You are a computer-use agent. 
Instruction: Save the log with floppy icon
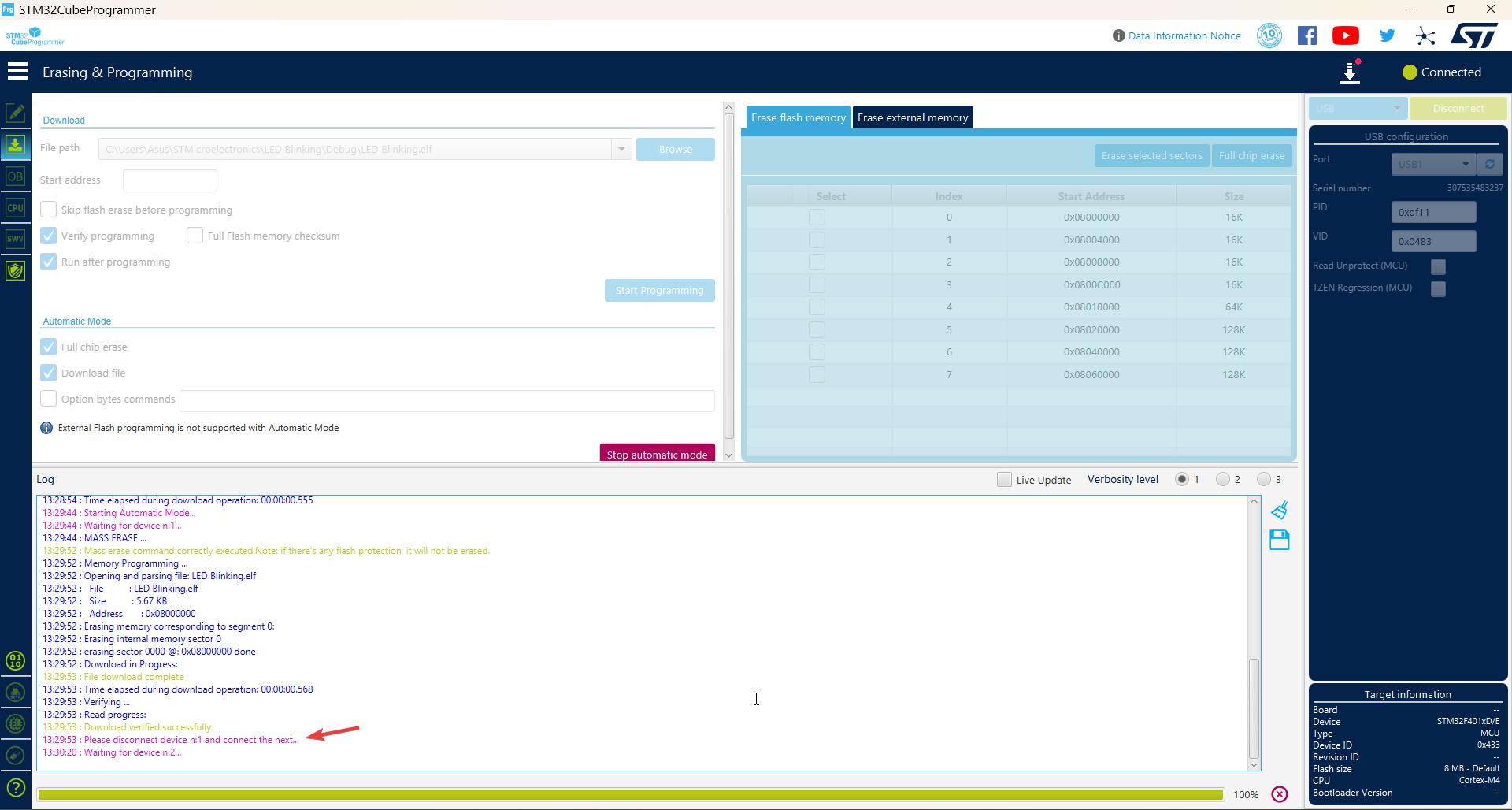coord(1280,540)
